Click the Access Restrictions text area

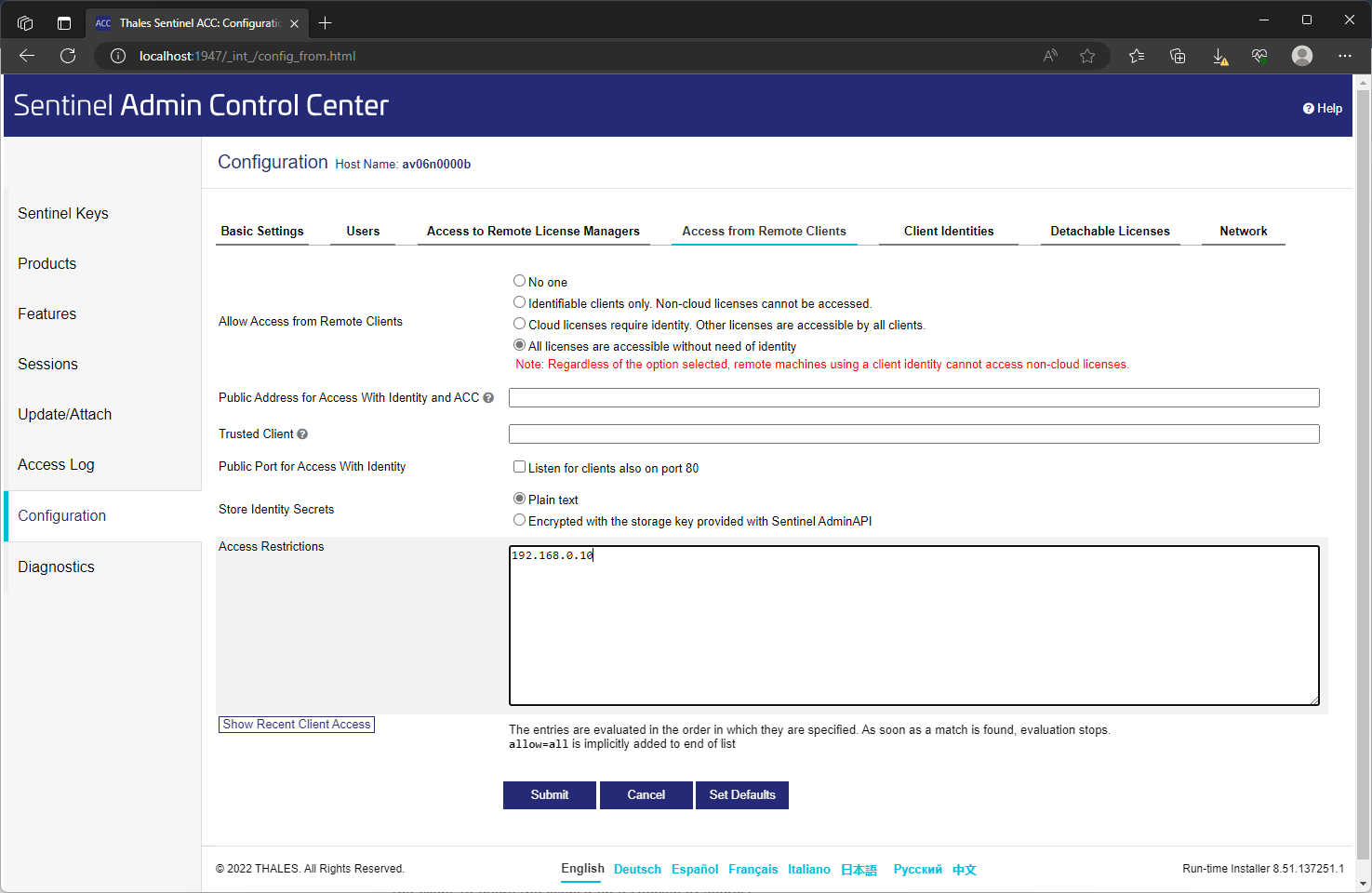click(x=913, y=625)
